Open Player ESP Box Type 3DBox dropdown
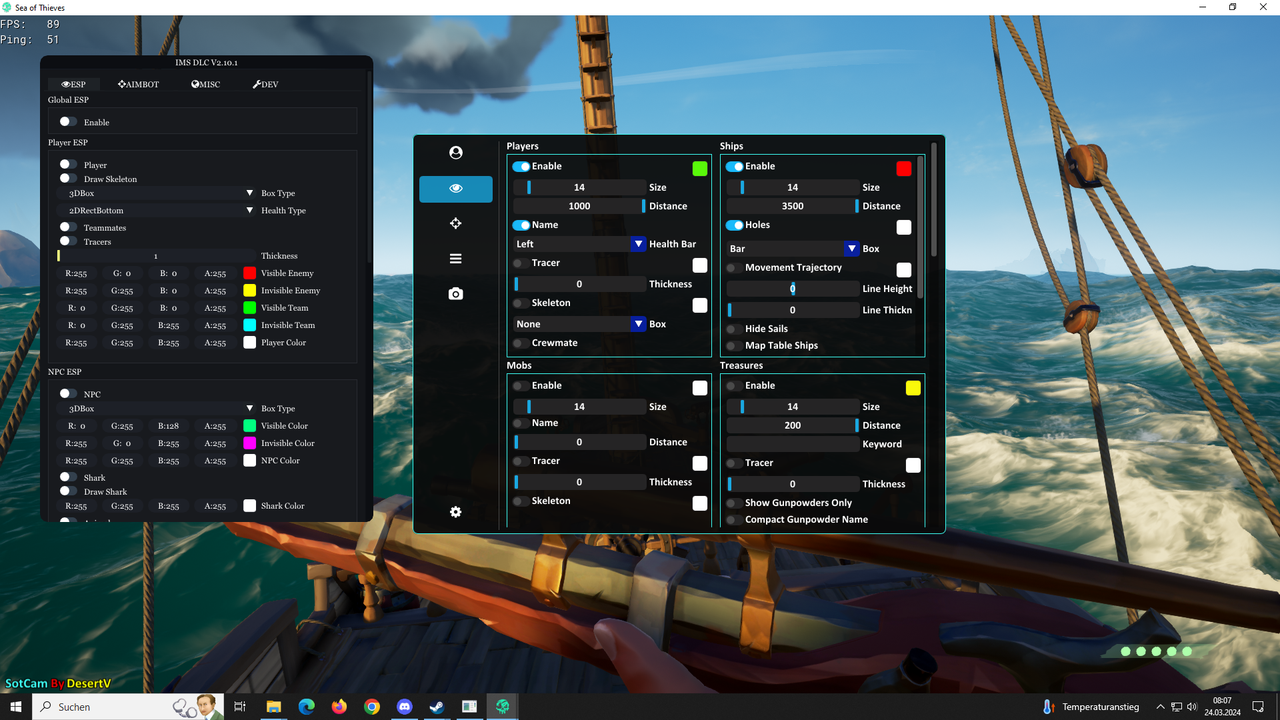 (x=158, y=193)
